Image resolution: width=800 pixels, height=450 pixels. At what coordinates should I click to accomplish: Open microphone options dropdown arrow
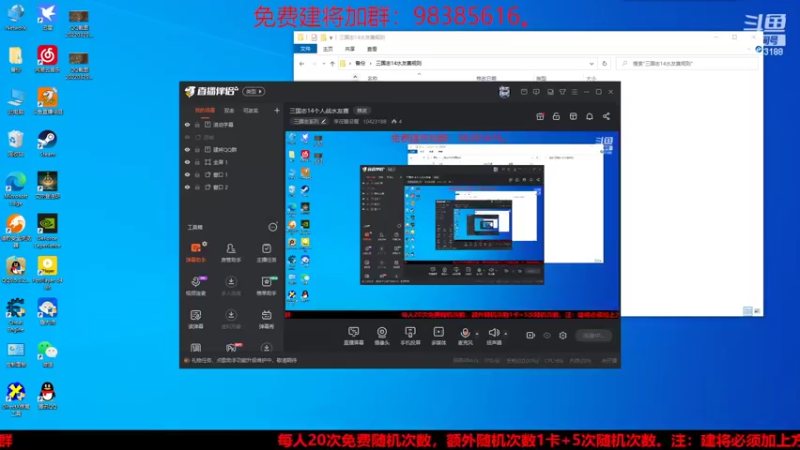(477, 334)
